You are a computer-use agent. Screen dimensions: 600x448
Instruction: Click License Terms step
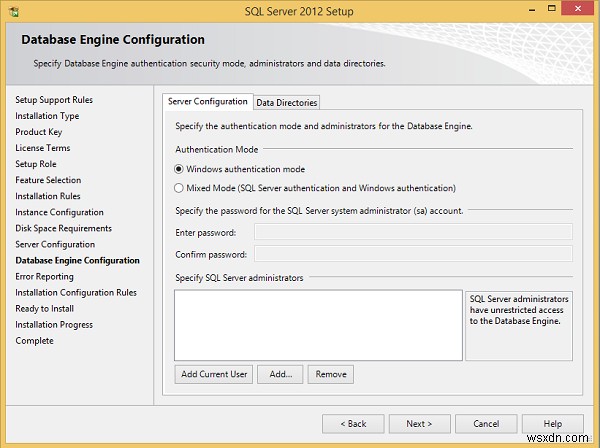click(42, 148)
